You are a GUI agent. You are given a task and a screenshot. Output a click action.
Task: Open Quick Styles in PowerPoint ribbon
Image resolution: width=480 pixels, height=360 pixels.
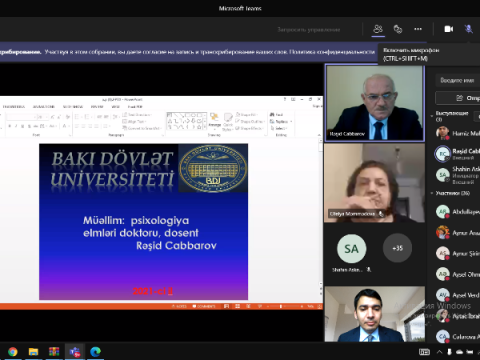tap(228, 122)
